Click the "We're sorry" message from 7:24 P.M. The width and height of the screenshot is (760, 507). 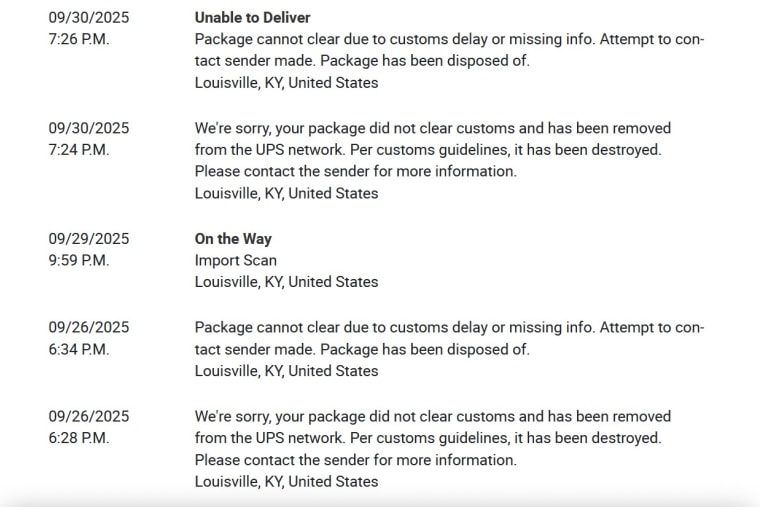point(432,128)
